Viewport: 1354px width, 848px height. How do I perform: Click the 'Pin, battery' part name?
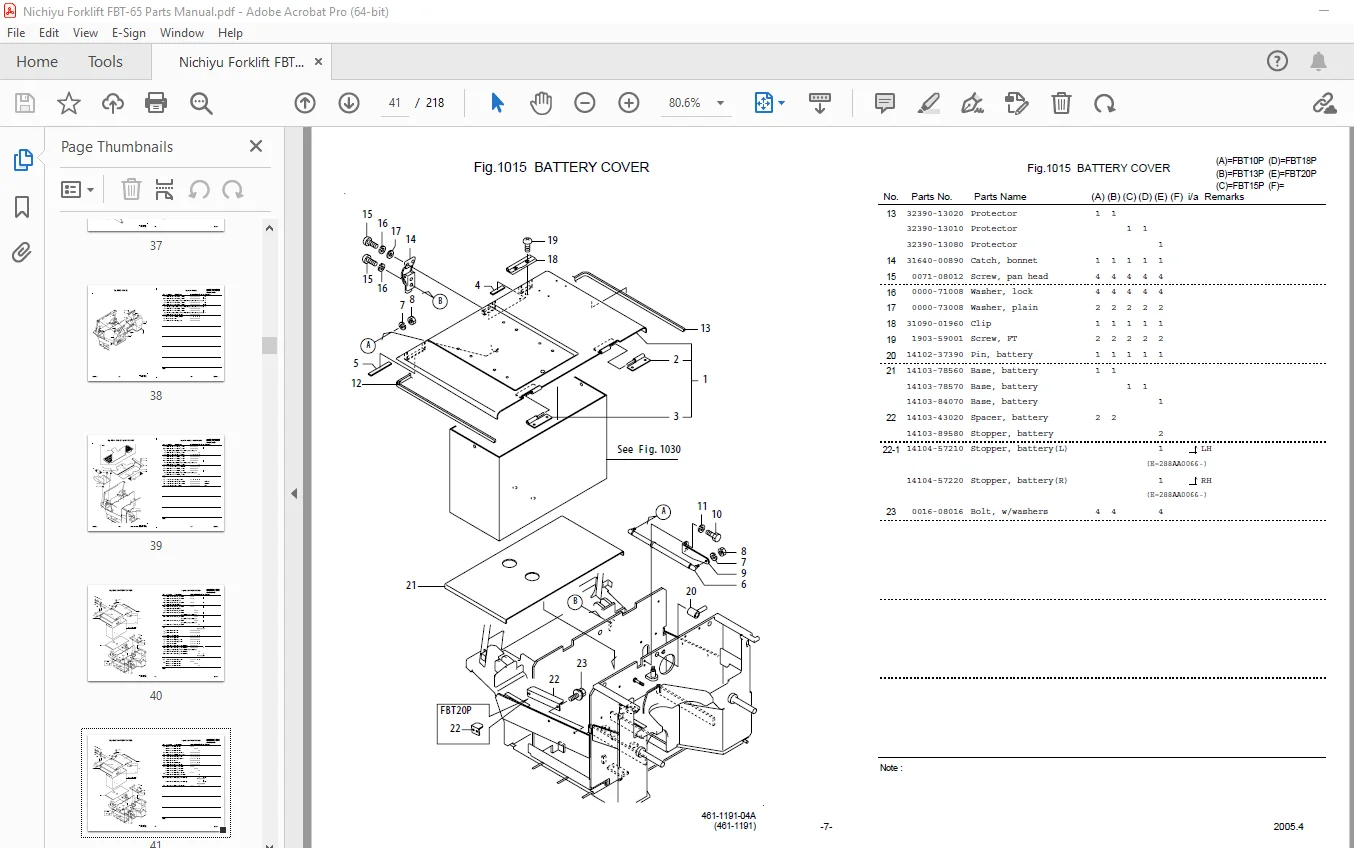click(x=1001, y=355)
